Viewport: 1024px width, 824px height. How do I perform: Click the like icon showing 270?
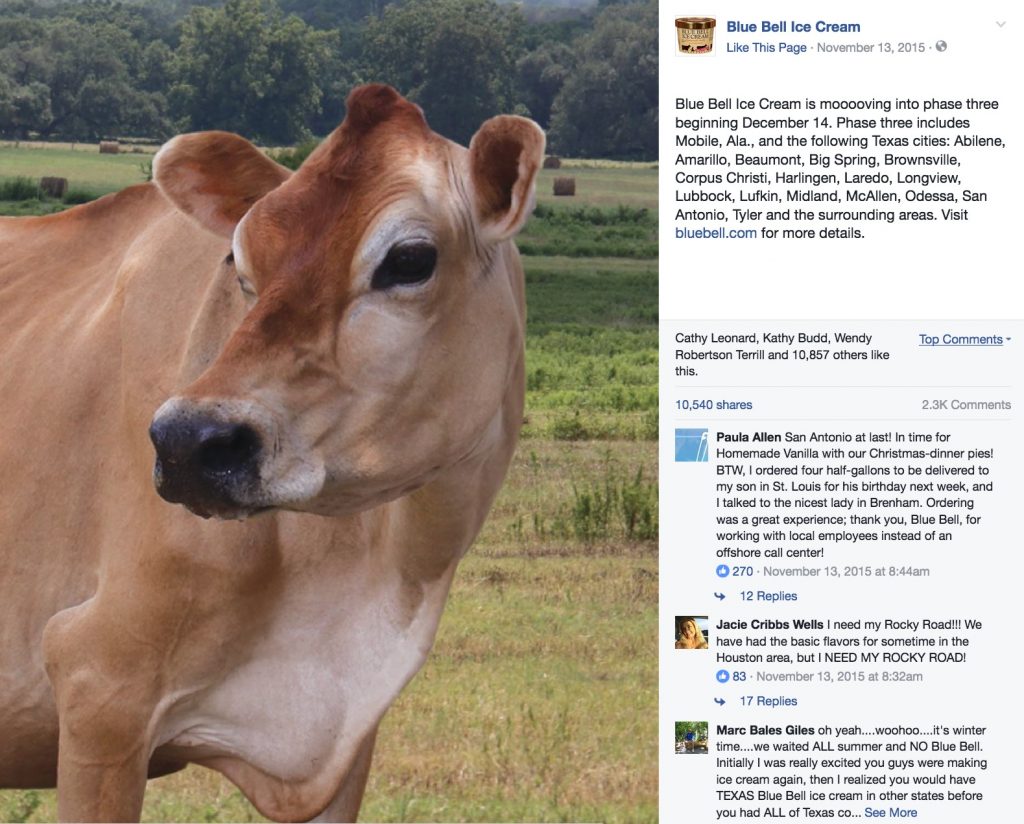[722, 571]
